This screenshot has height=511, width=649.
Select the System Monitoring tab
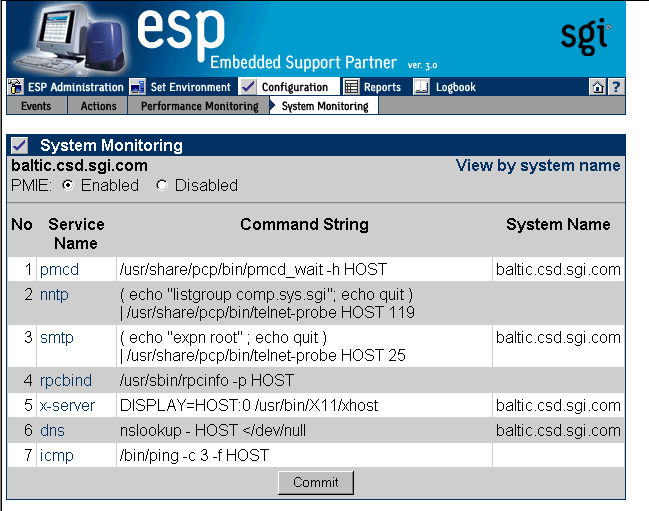325,106
